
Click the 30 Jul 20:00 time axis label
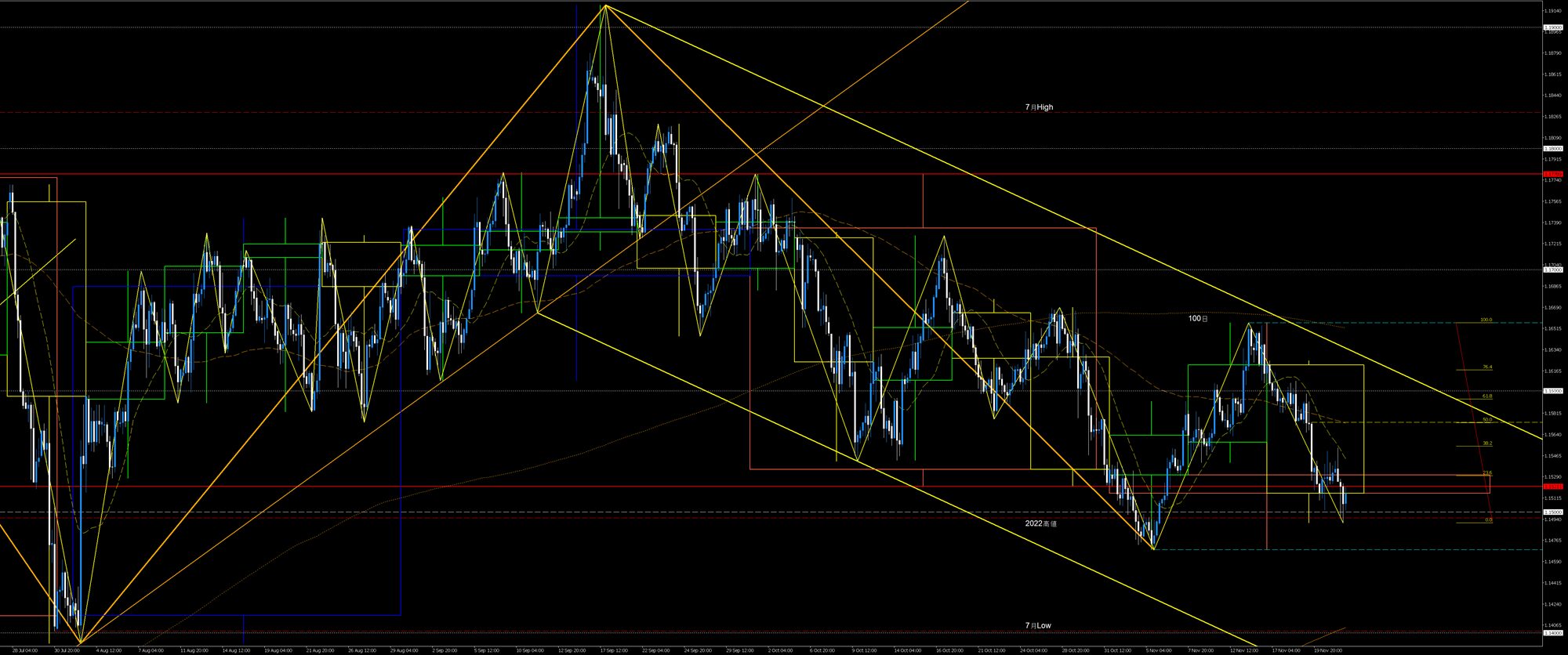pos(67,650)
